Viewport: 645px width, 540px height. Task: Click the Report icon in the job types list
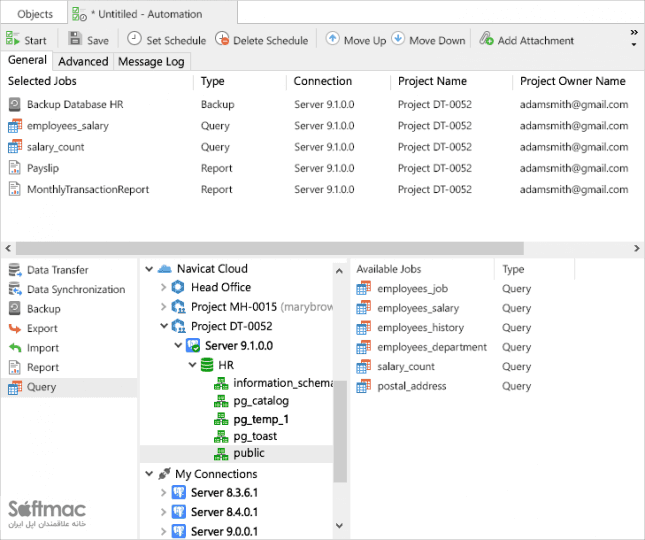14,367
